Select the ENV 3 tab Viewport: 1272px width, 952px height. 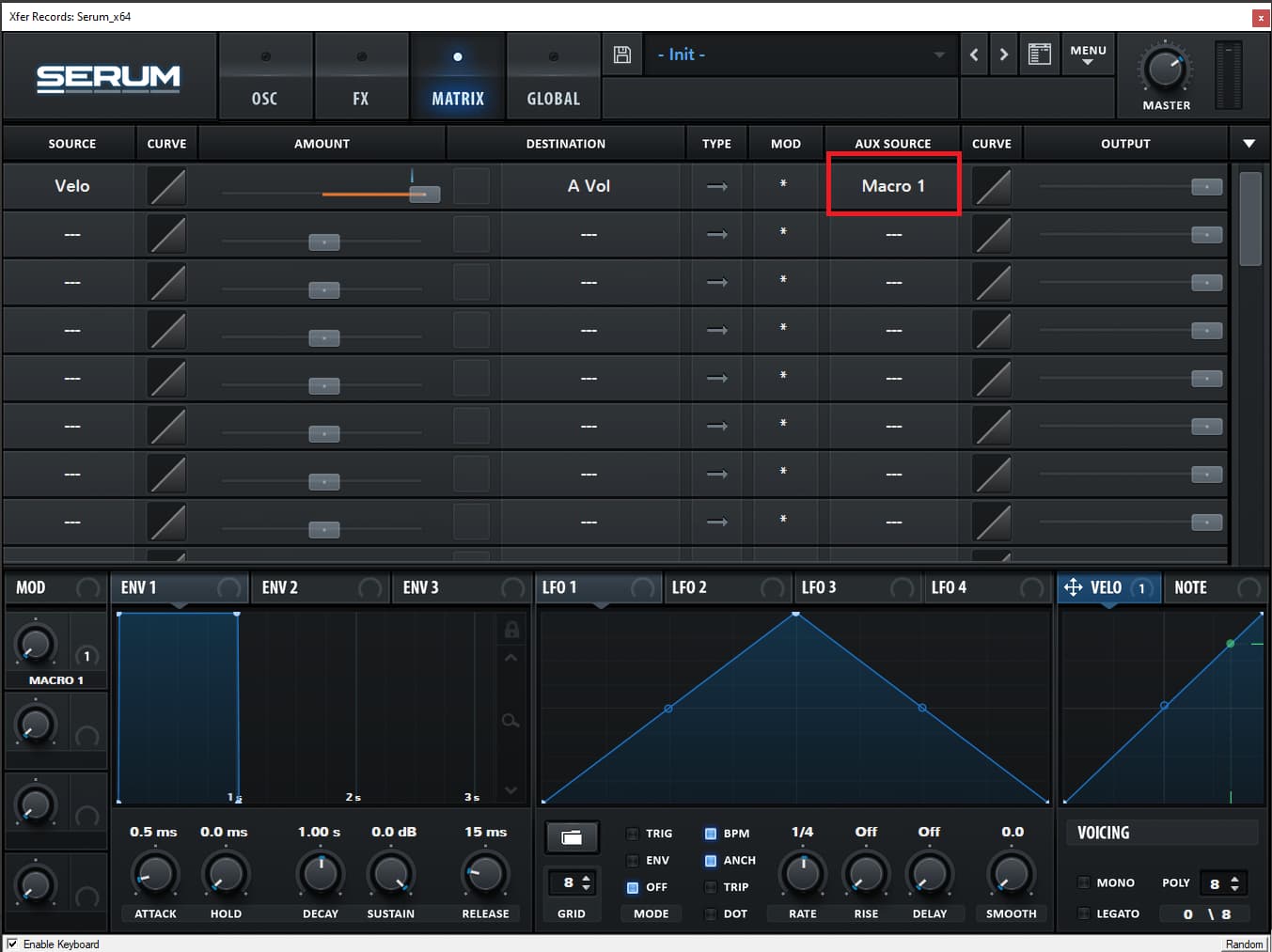coord(462,587)
